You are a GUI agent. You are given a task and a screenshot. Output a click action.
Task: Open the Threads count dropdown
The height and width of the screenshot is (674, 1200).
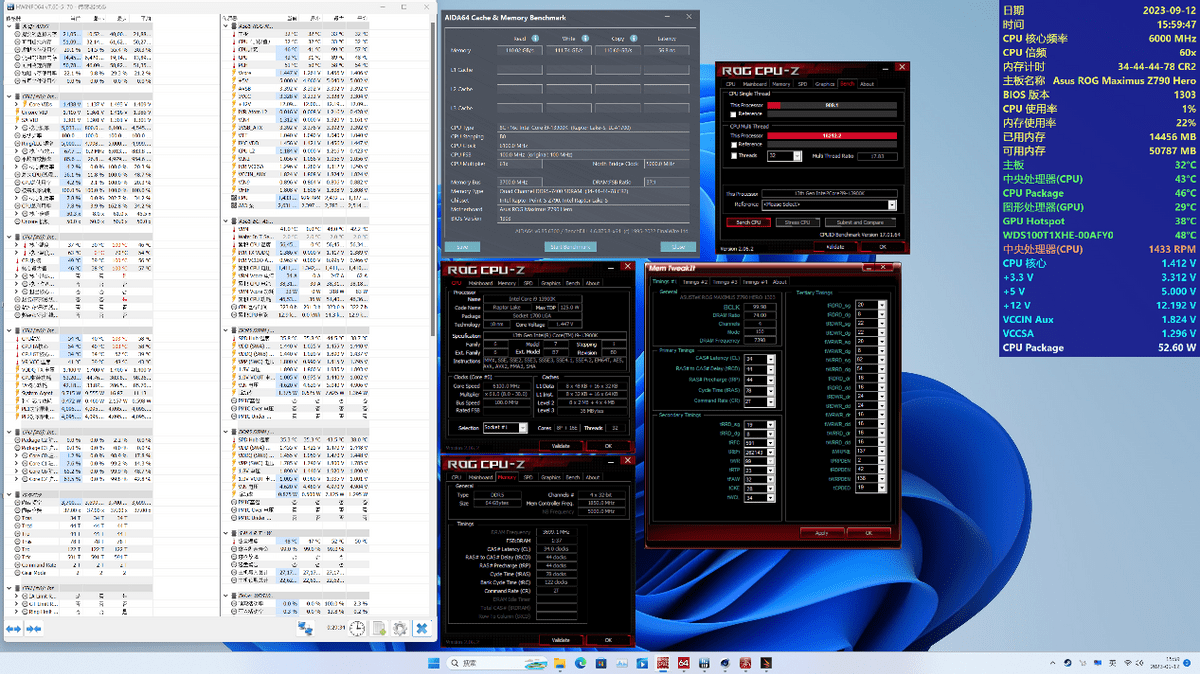(797, 156)
